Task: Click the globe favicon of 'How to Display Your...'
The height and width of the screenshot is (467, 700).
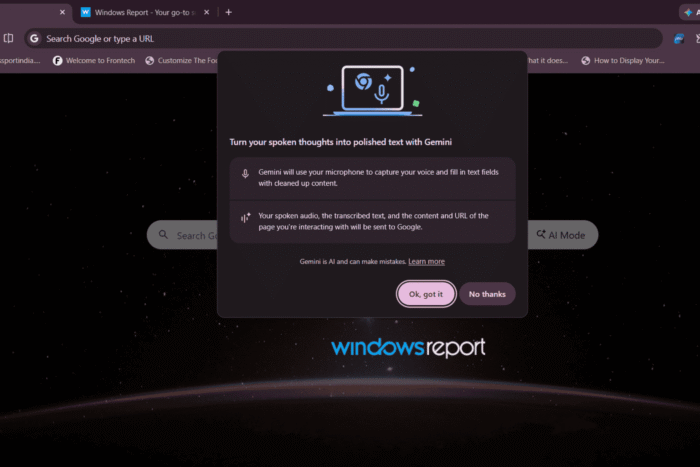Action: pyautogui.click(x=586, y=61)
